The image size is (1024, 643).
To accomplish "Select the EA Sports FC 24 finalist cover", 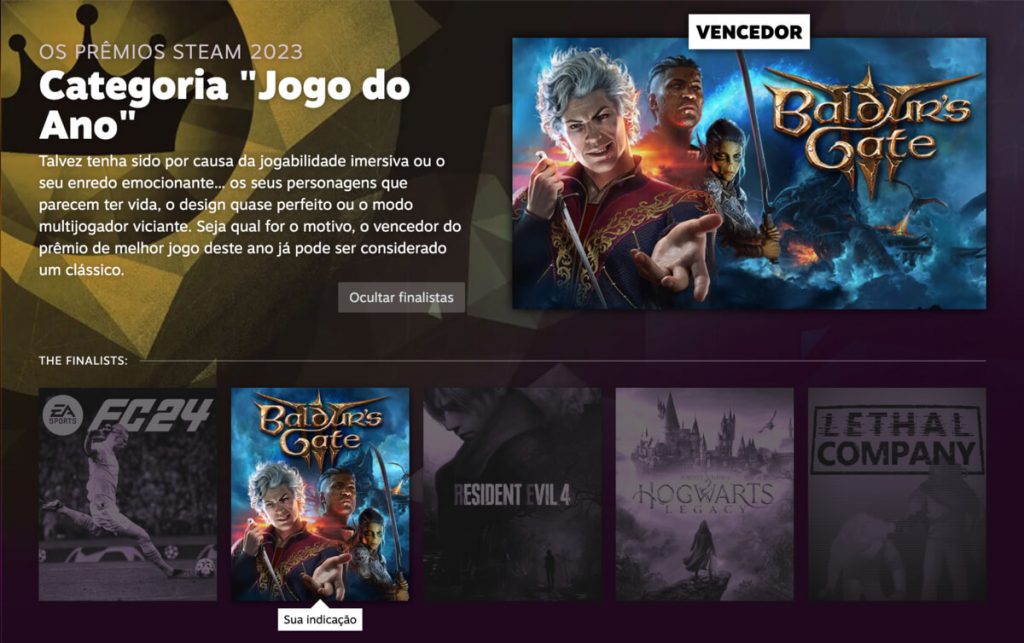I will click(x=128, y=494).
